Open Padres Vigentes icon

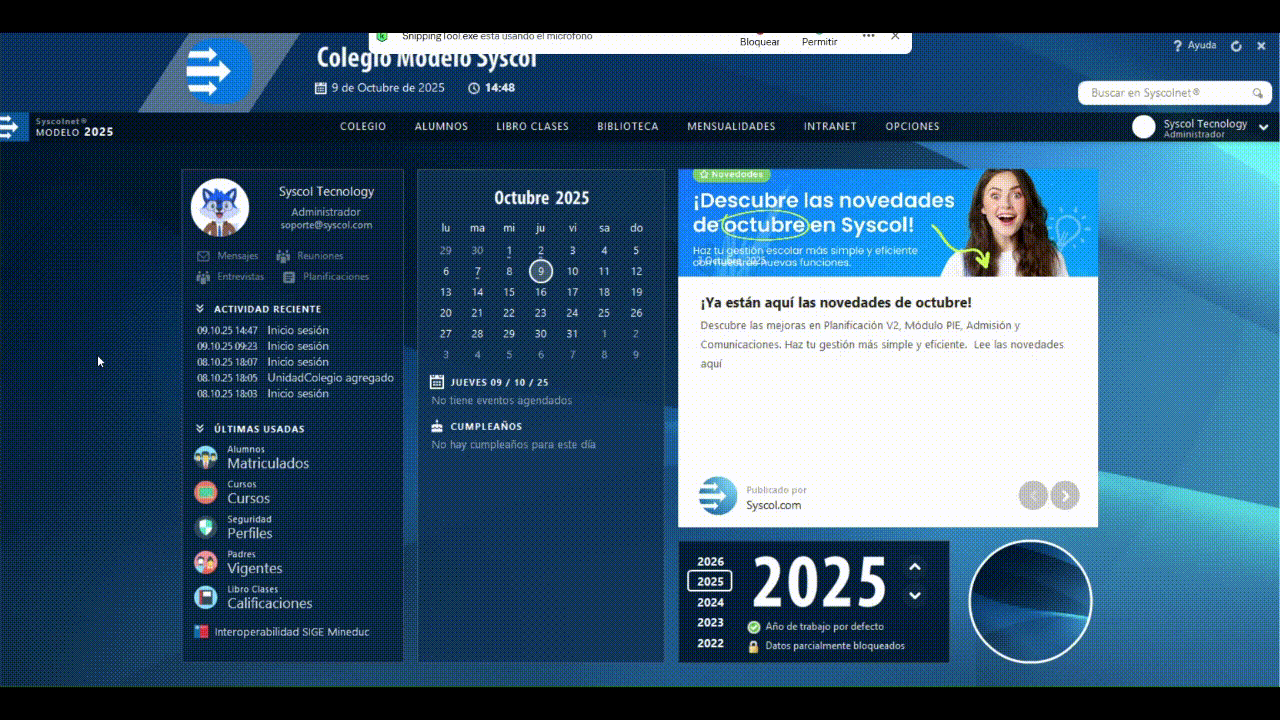point(205,562)
